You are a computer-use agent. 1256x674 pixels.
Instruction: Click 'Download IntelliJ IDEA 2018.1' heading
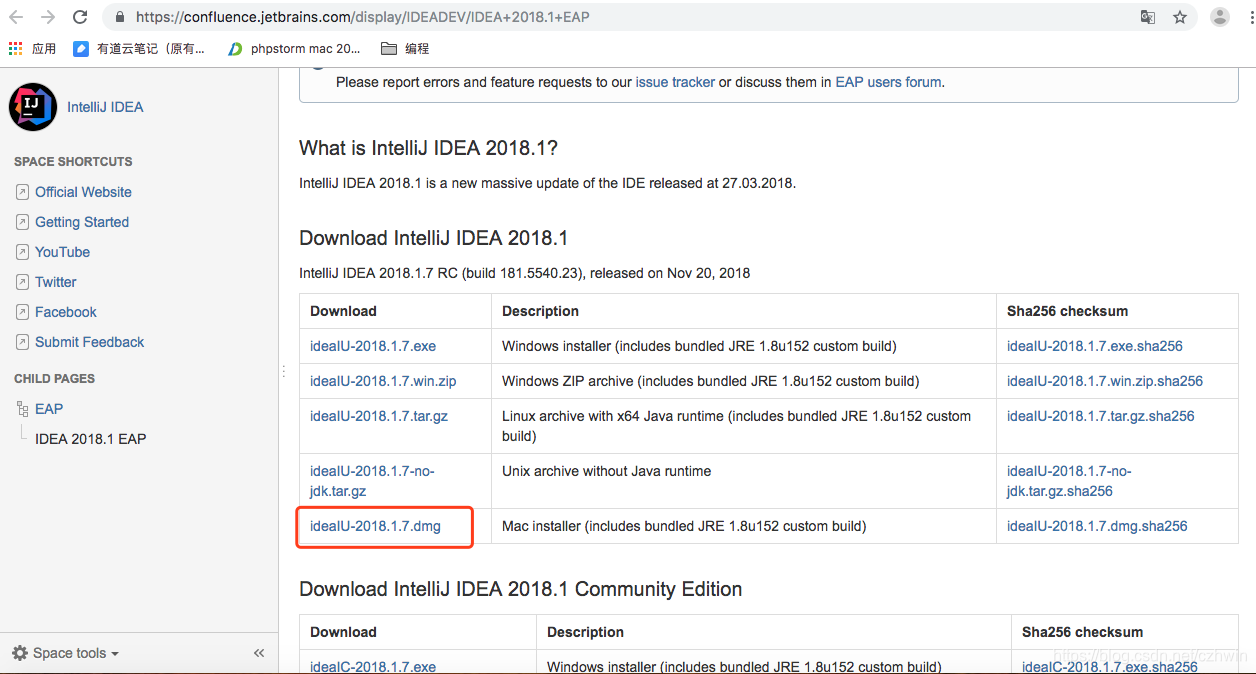(x=433, y=238)
